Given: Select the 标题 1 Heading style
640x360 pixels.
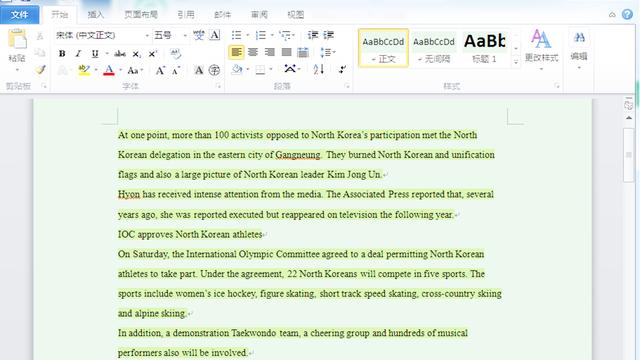Looking at the screenshot, I should pyautogui.click(x=484, y=48).
